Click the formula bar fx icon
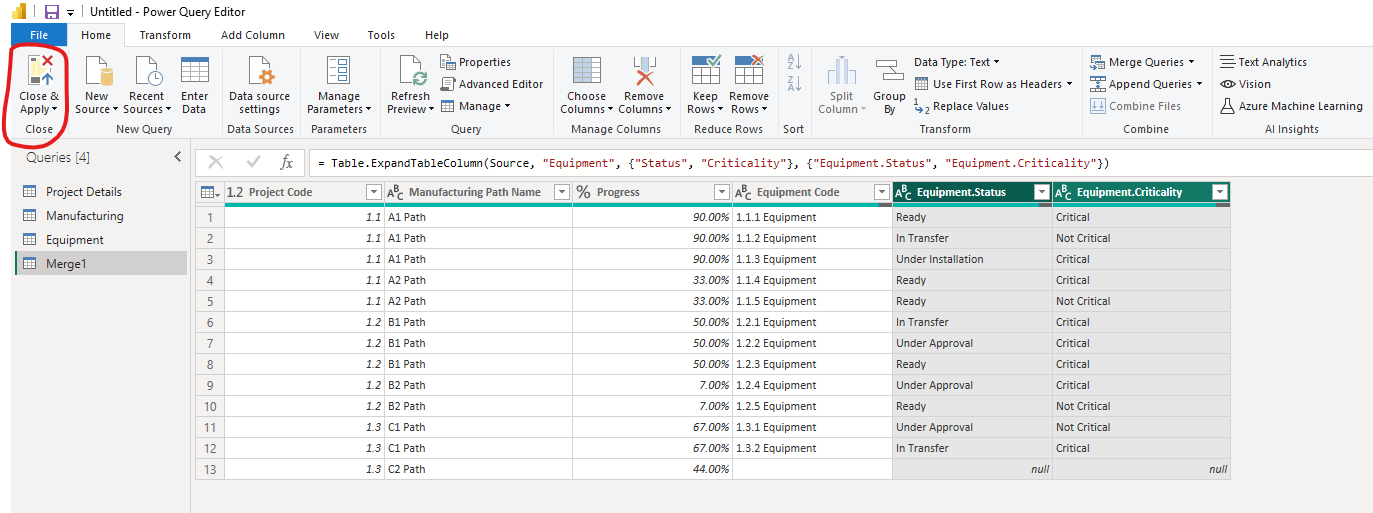The height and width of the screenshot is (513, 1373). [286, 163]
